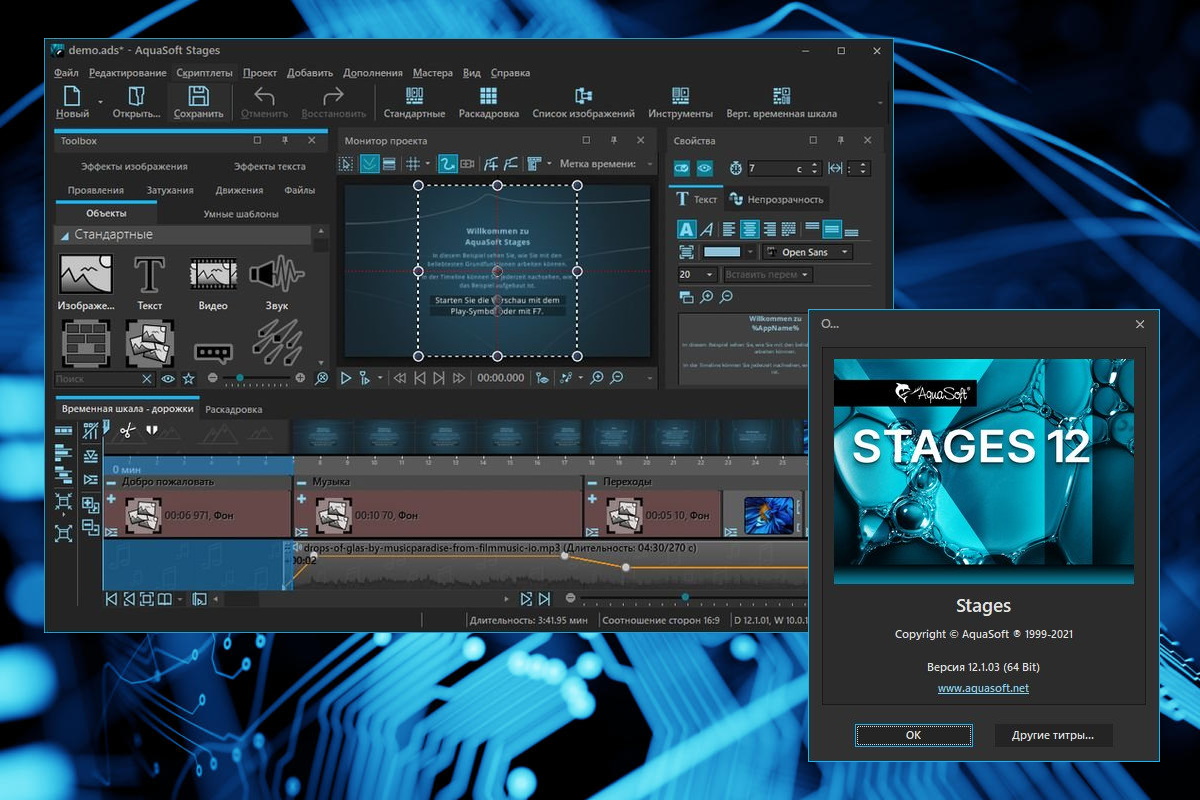
Task: Open the Проект menu
Action: point(259,73)
